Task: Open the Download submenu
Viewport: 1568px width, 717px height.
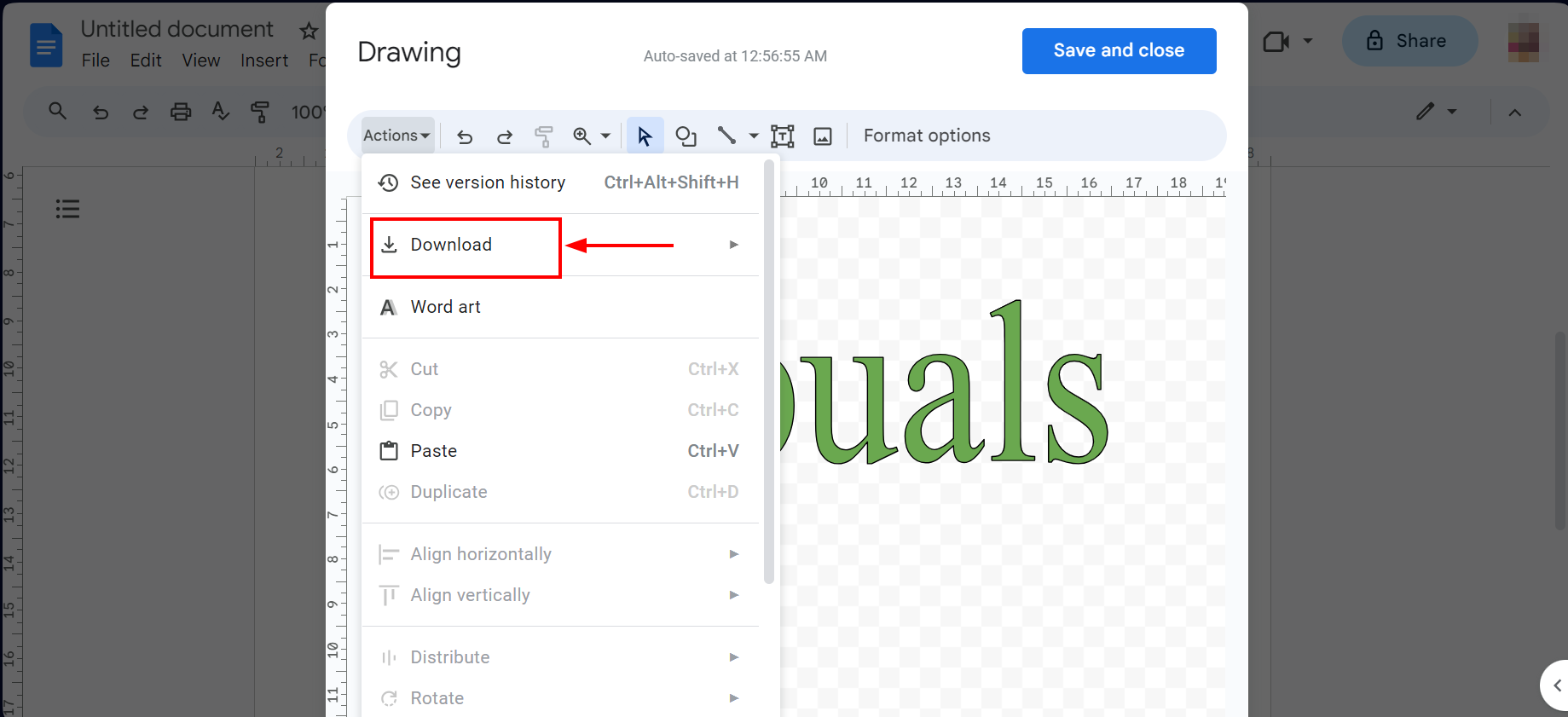Action: [x=560, y=245]
